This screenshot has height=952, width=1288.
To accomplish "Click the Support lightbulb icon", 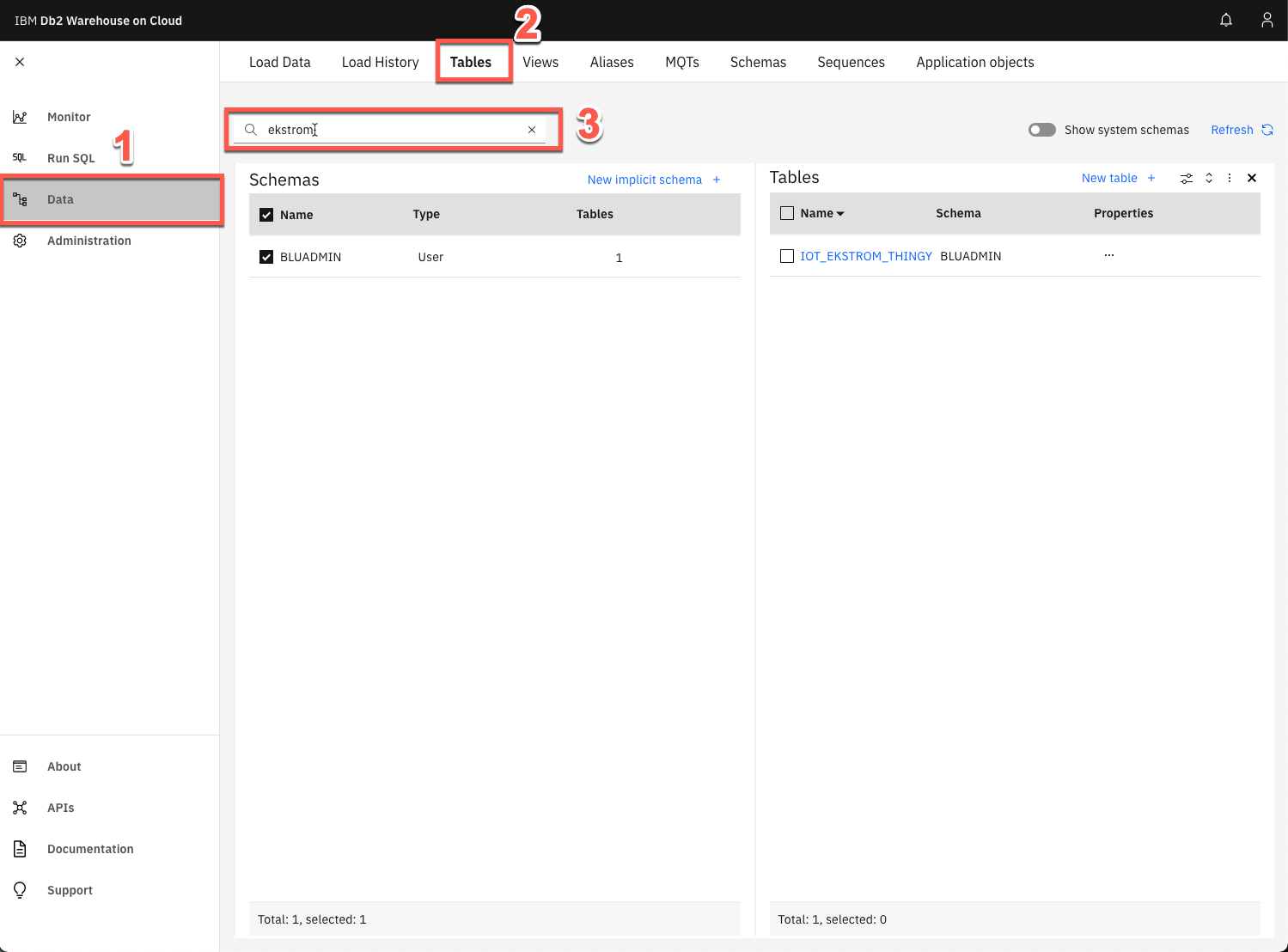I will pyautogui.click(x=20, y=890).
